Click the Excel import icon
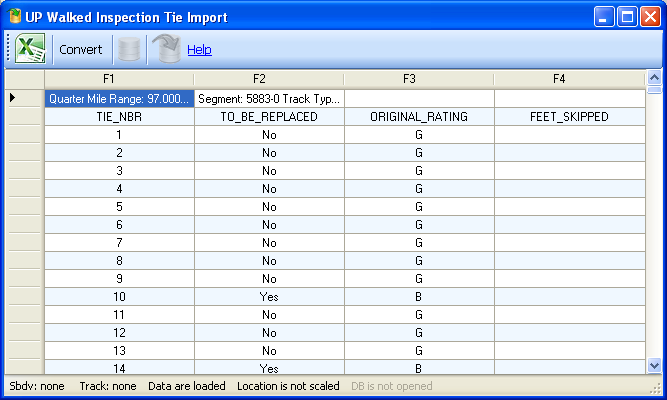This screenshot has width=667, height=400. pyautogui.click(x=29, y=49)
